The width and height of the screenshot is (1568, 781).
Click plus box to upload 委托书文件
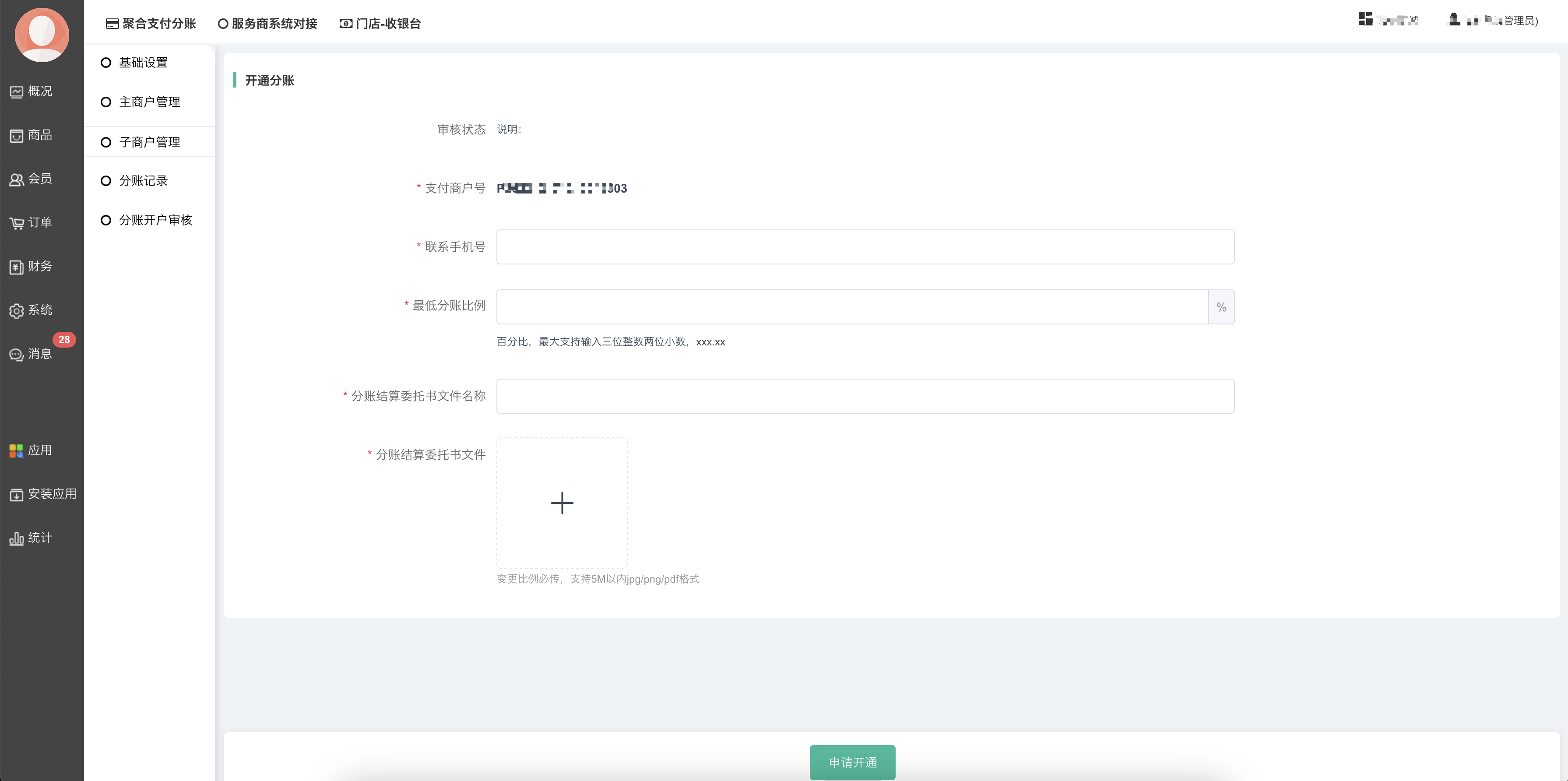[562, 503]
